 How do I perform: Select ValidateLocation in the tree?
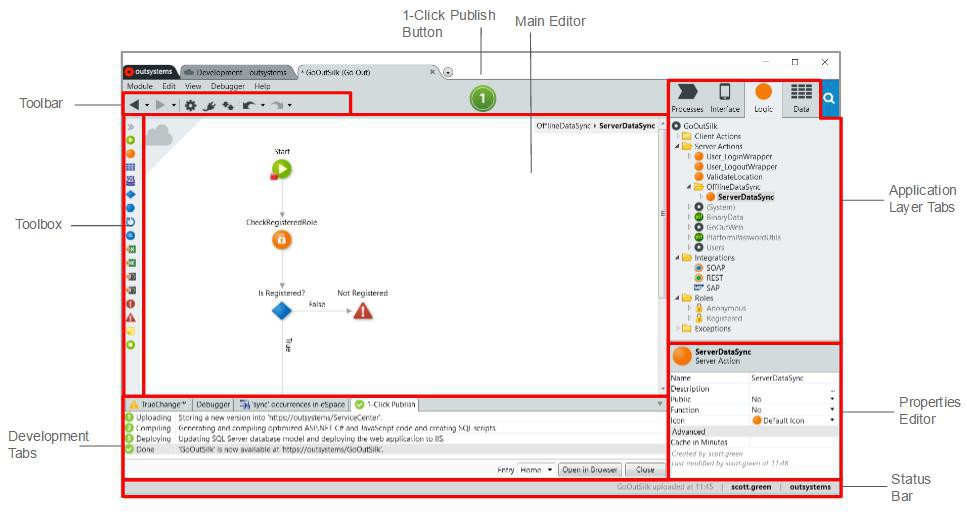coord(734,177)
